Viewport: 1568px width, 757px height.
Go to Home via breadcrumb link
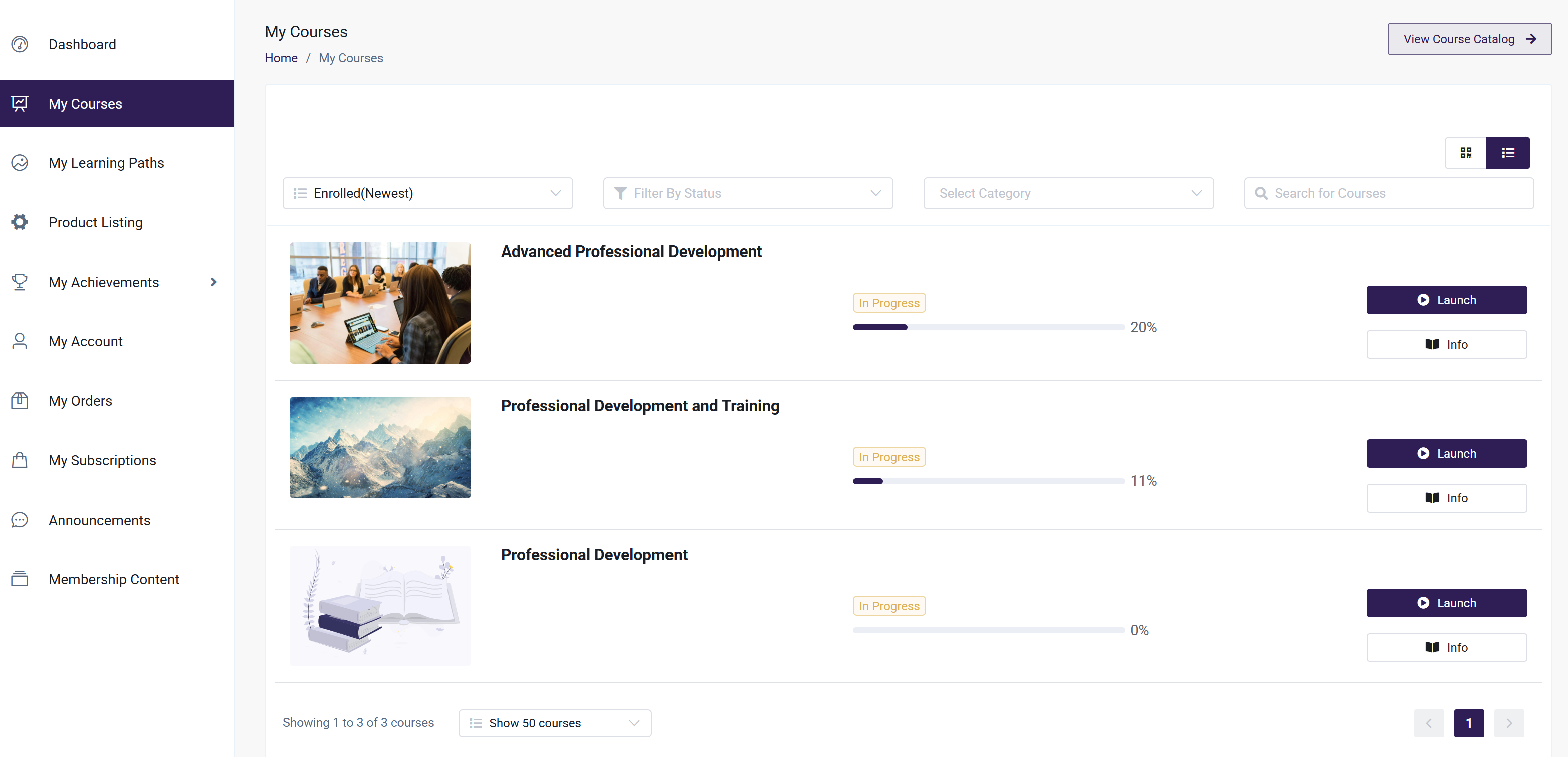[281, 58]
